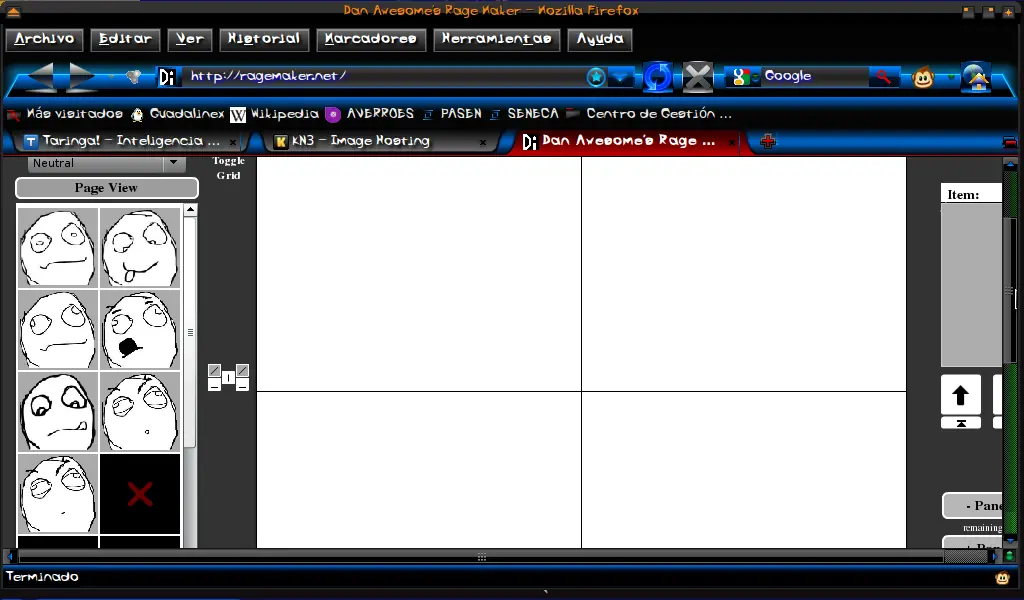Open the list-all-tabs button at the tab bar's end
The image size is (1024, 600).
coord(1009,142)
